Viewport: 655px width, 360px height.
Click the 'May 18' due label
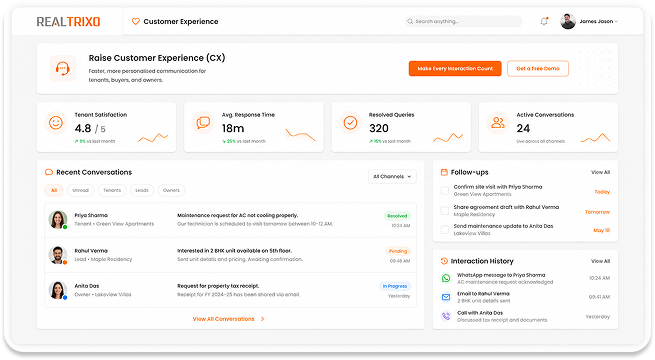[x=602, y=231]
